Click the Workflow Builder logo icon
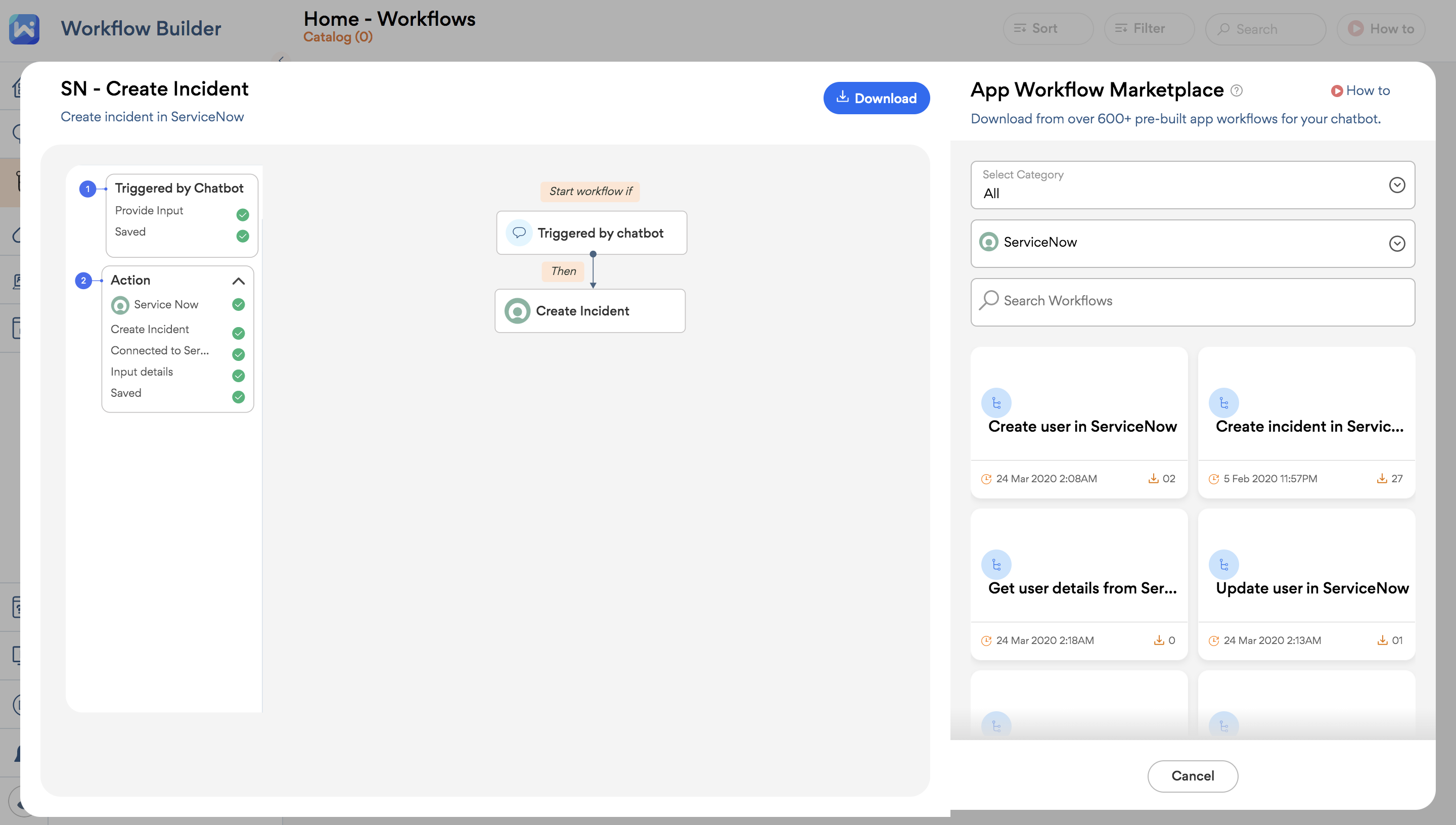 24,28
